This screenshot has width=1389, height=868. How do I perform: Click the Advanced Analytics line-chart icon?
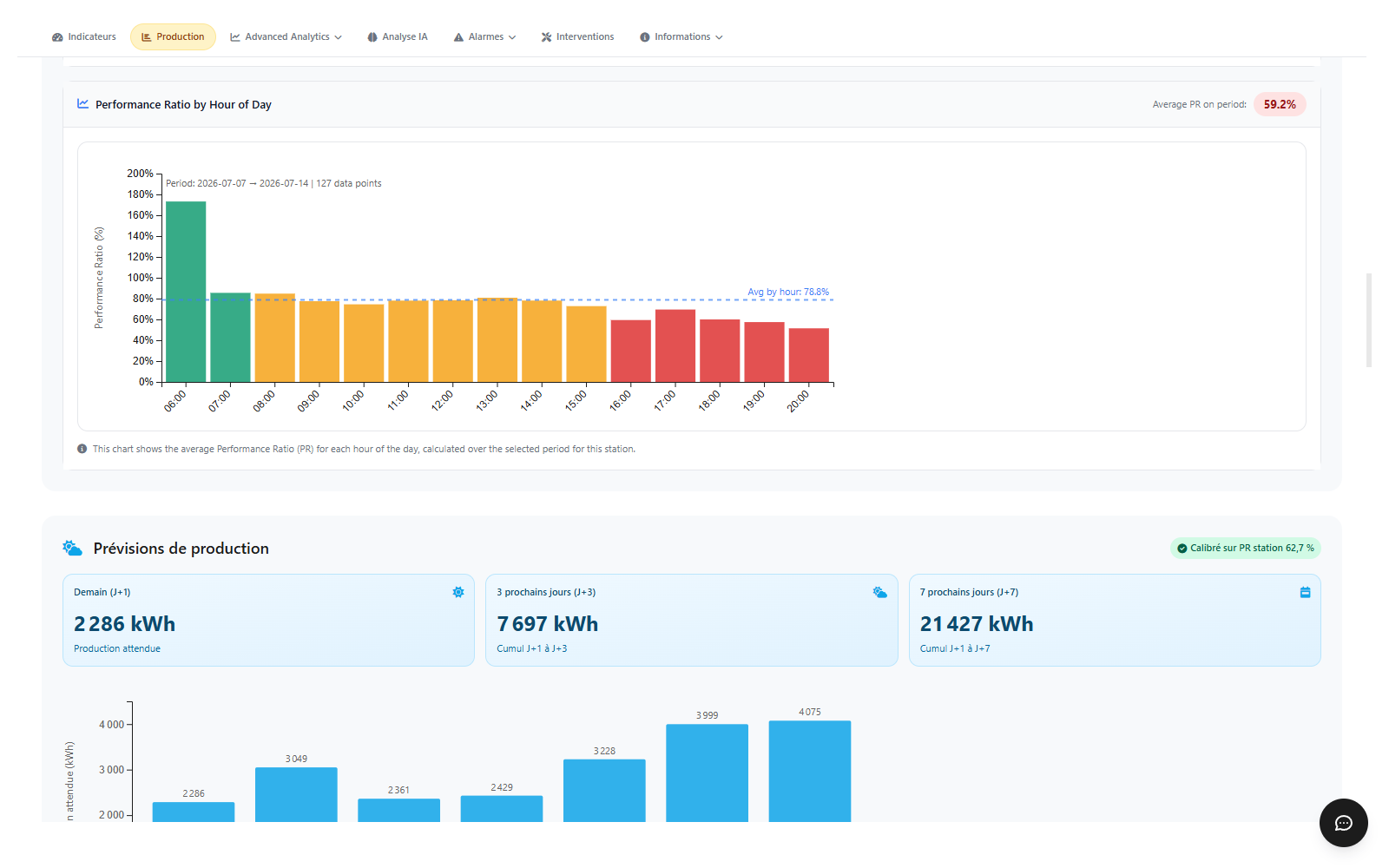click(235, 37)
